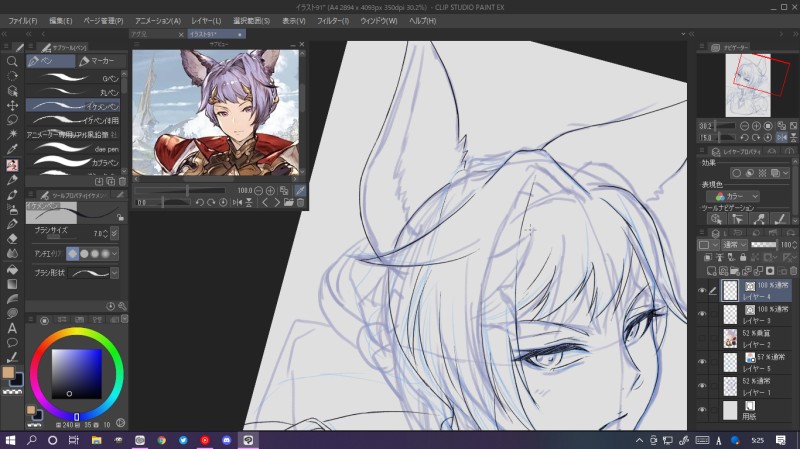Screen dimensions: 800x449
Task: Select the Zoom (magnifier) tool
Action: pos(12,62)
